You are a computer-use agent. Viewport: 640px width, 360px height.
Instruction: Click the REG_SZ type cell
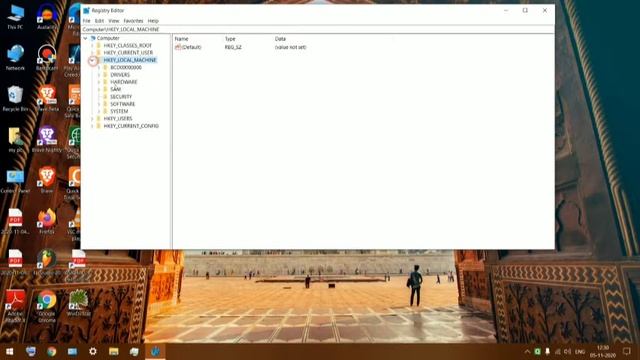pyautogui.click(x=233, y=47)
